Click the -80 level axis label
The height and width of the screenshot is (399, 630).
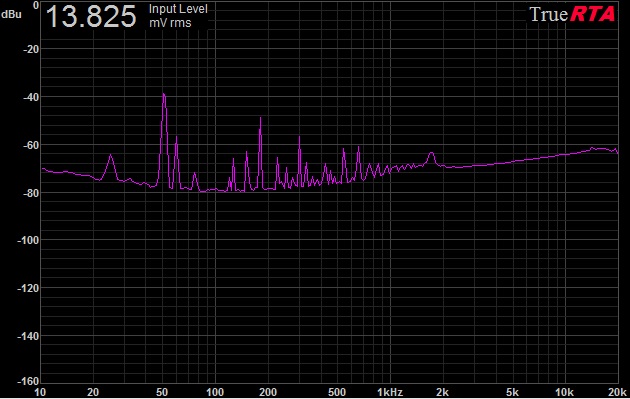(30, 193)
